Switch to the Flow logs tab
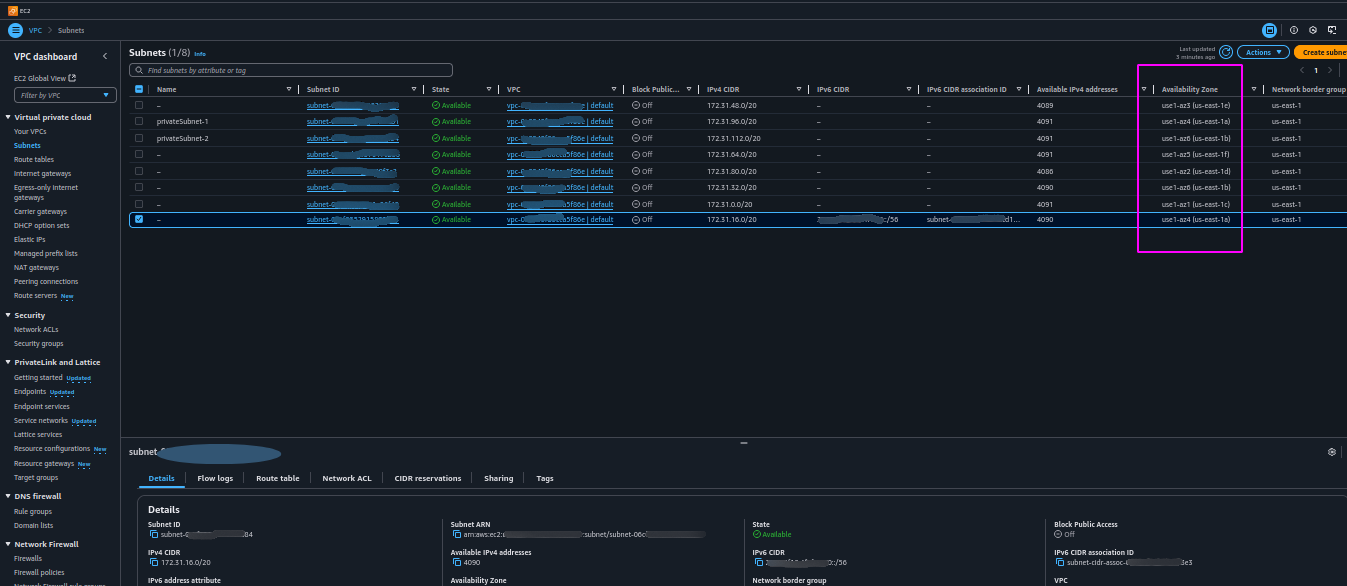Image resolution: width=1347 pixels, height=586 pixels. point(215,478)
